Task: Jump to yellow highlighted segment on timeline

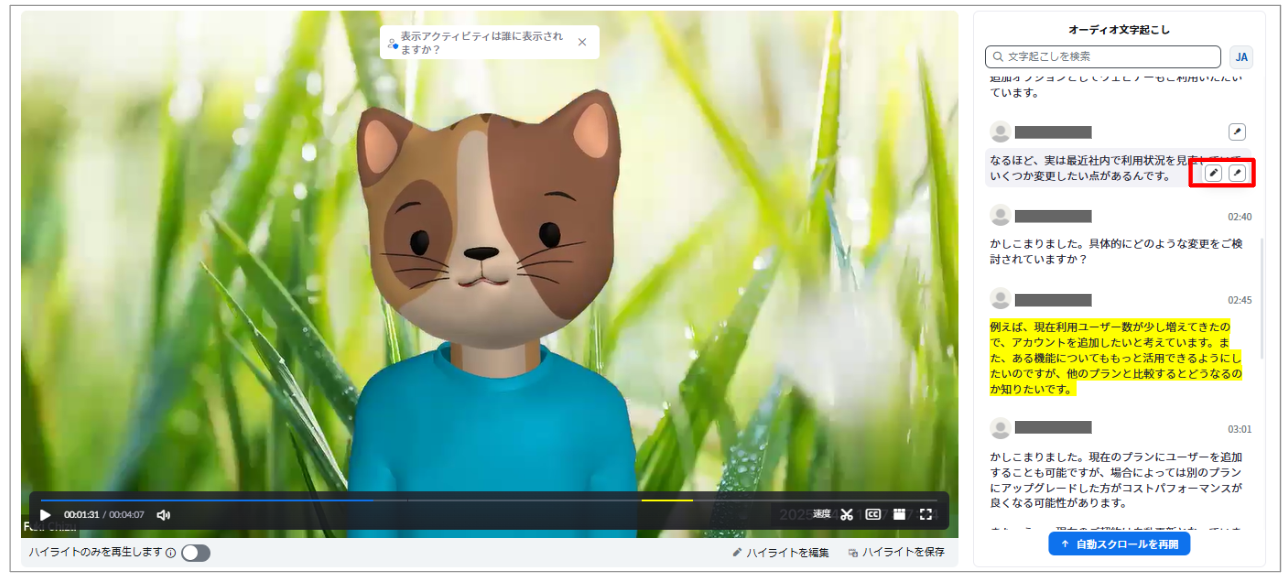Action: tap(666, 500)
